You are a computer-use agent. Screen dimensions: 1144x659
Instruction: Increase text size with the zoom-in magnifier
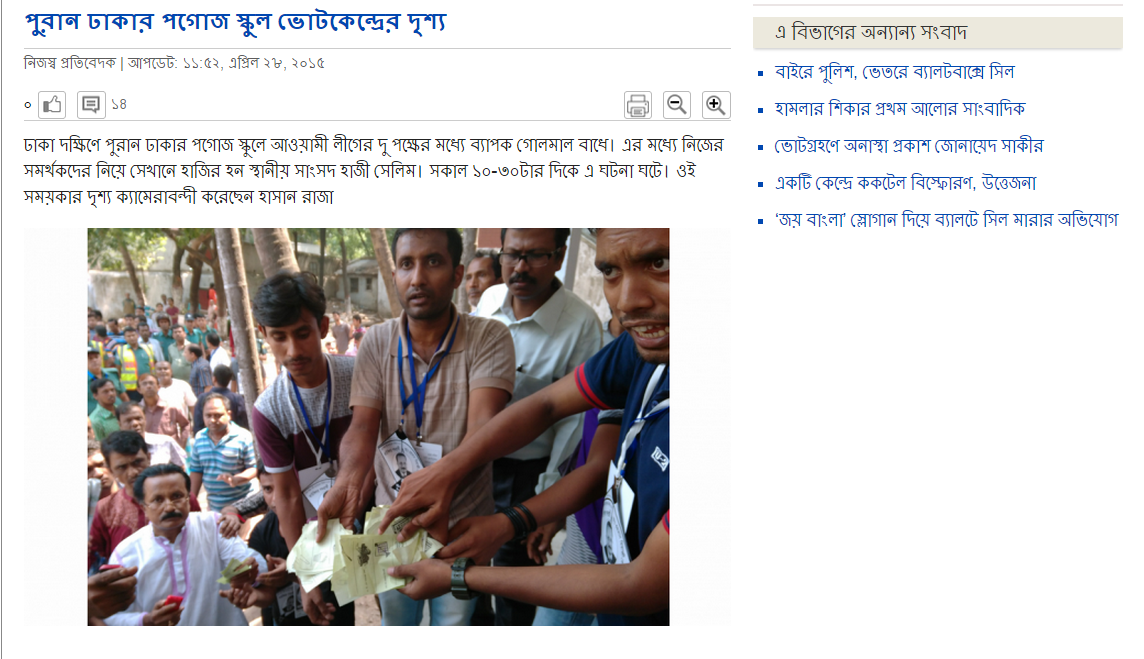716,105
